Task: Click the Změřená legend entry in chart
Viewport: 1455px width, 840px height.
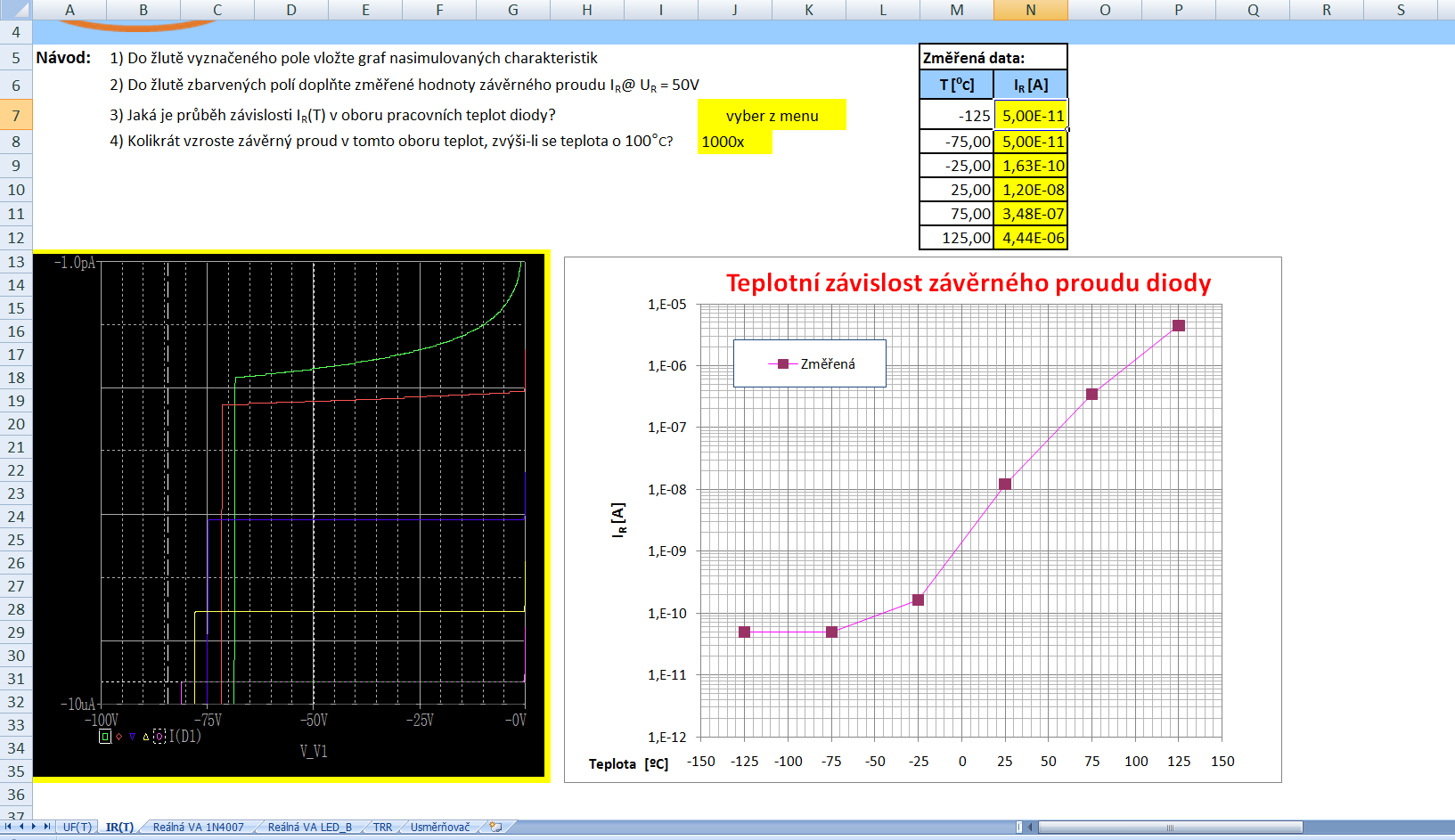Action: (x=811, y=363)
